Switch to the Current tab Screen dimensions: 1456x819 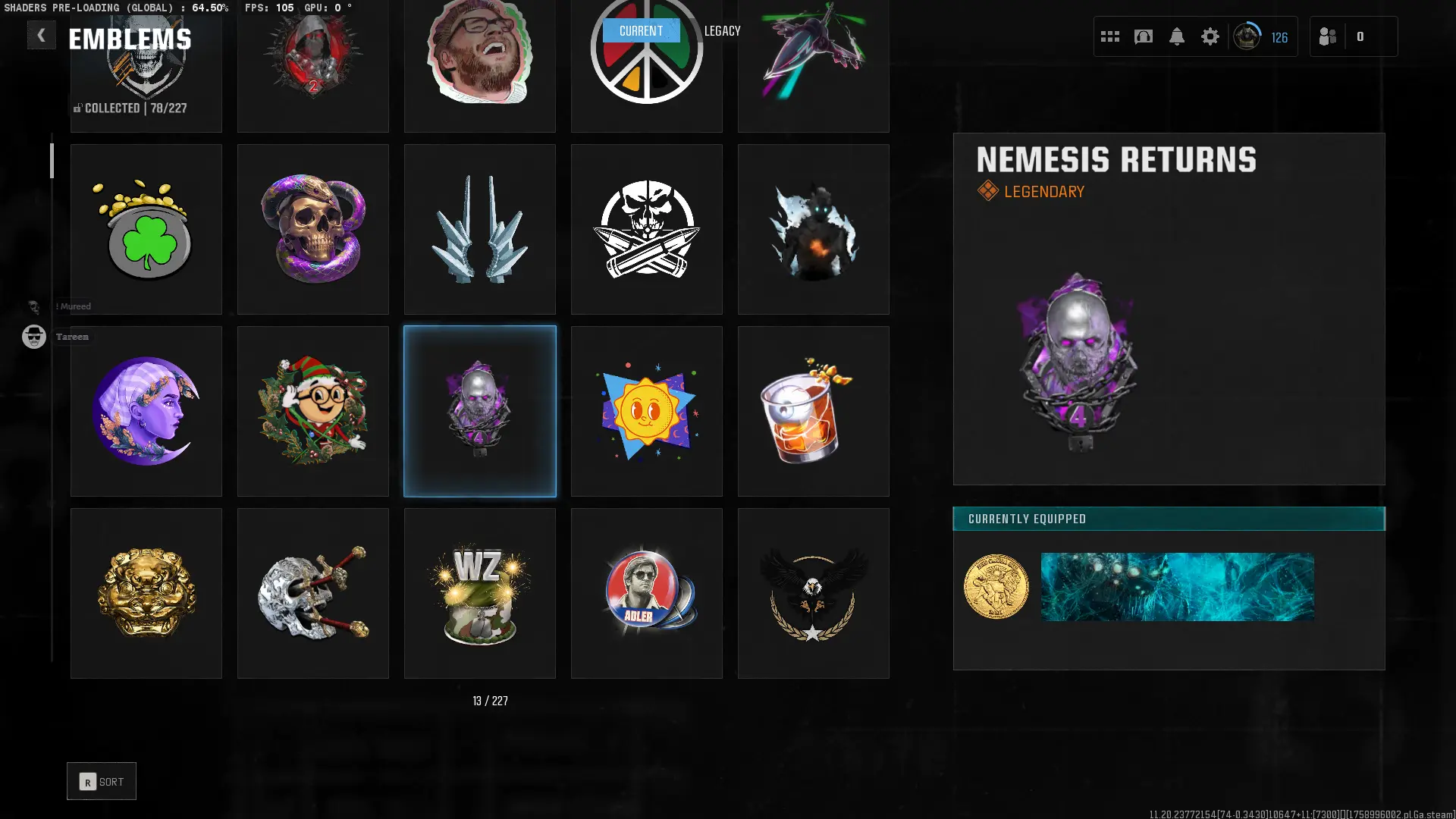tap(641, 31)
